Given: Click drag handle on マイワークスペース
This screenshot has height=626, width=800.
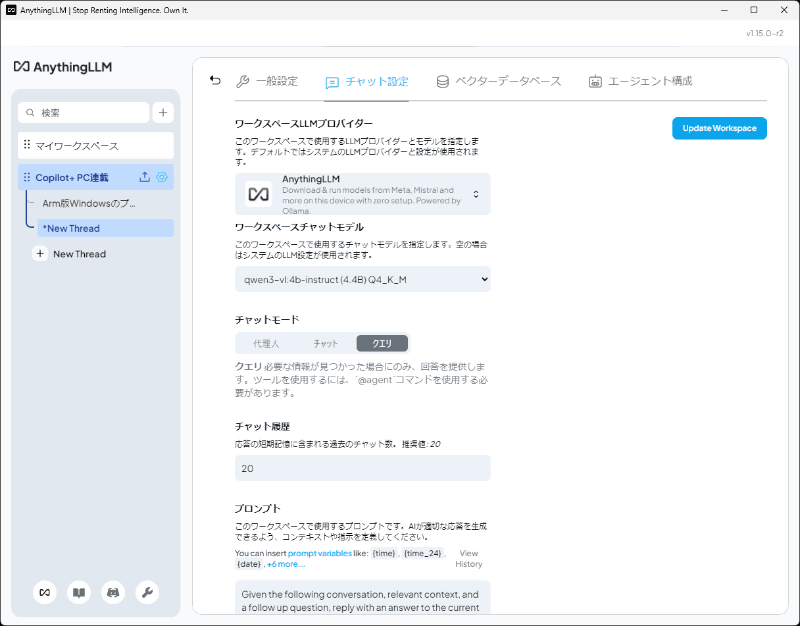Looking at the screenshot, I should pyautogui.click(x=27, y=145).
